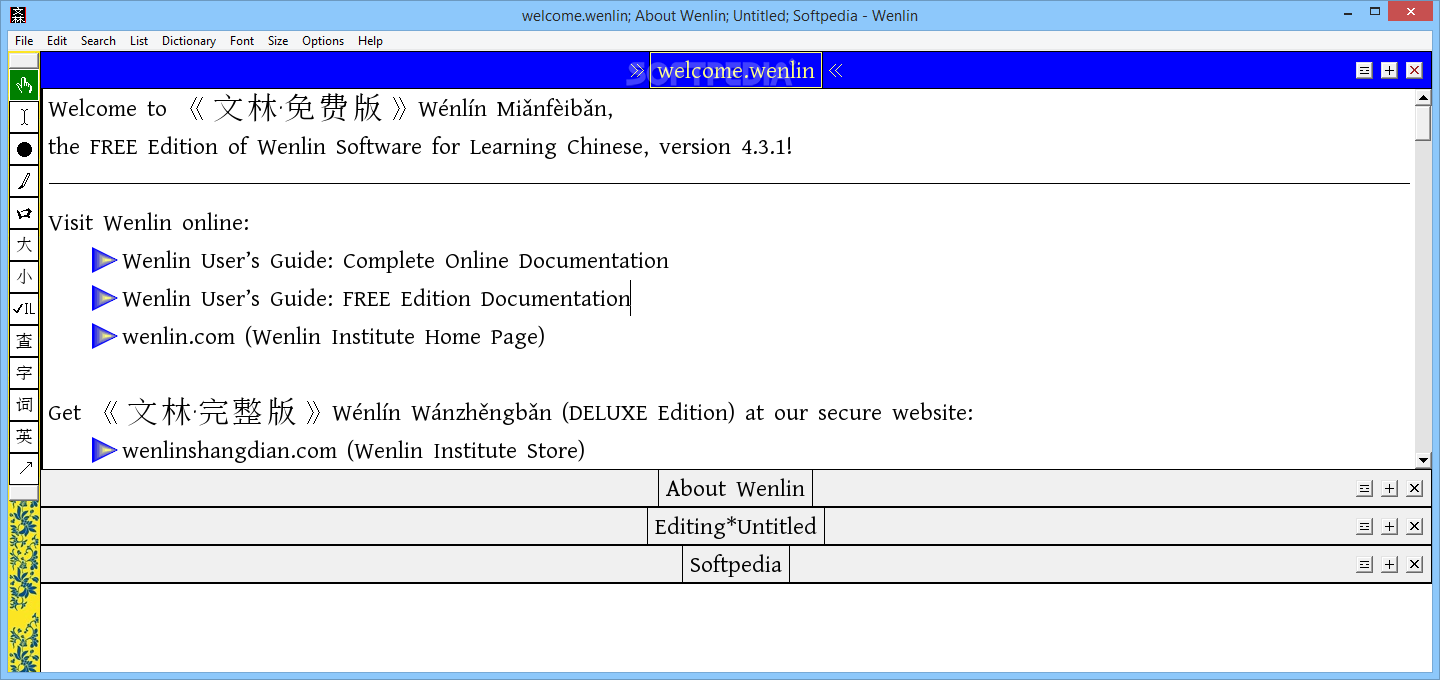The height and width of the screenshot is (680, 1440).
Task: Close the Editing*Untitled subwindow
Action: tap(1414, 527)
